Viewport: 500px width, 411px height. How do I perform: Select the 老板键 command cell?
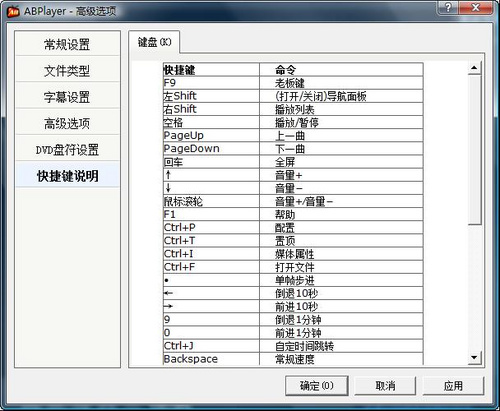[x=341, y=83]
